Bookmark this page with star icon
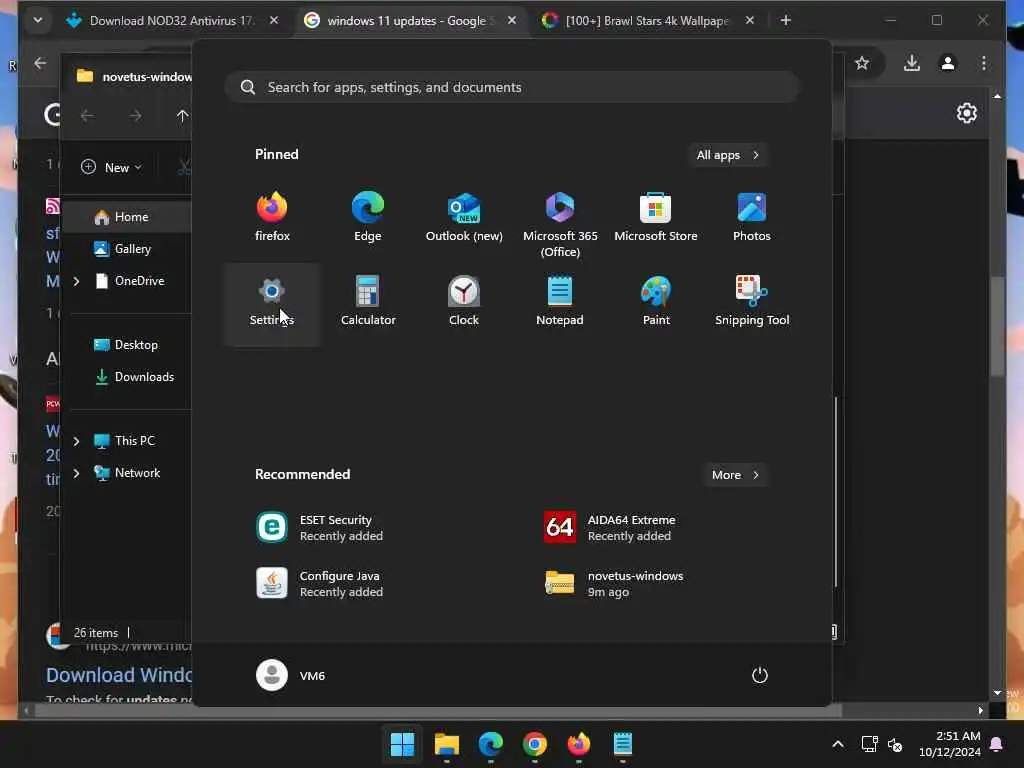This screenshot has height=768, width=1024. coord(862,63)
